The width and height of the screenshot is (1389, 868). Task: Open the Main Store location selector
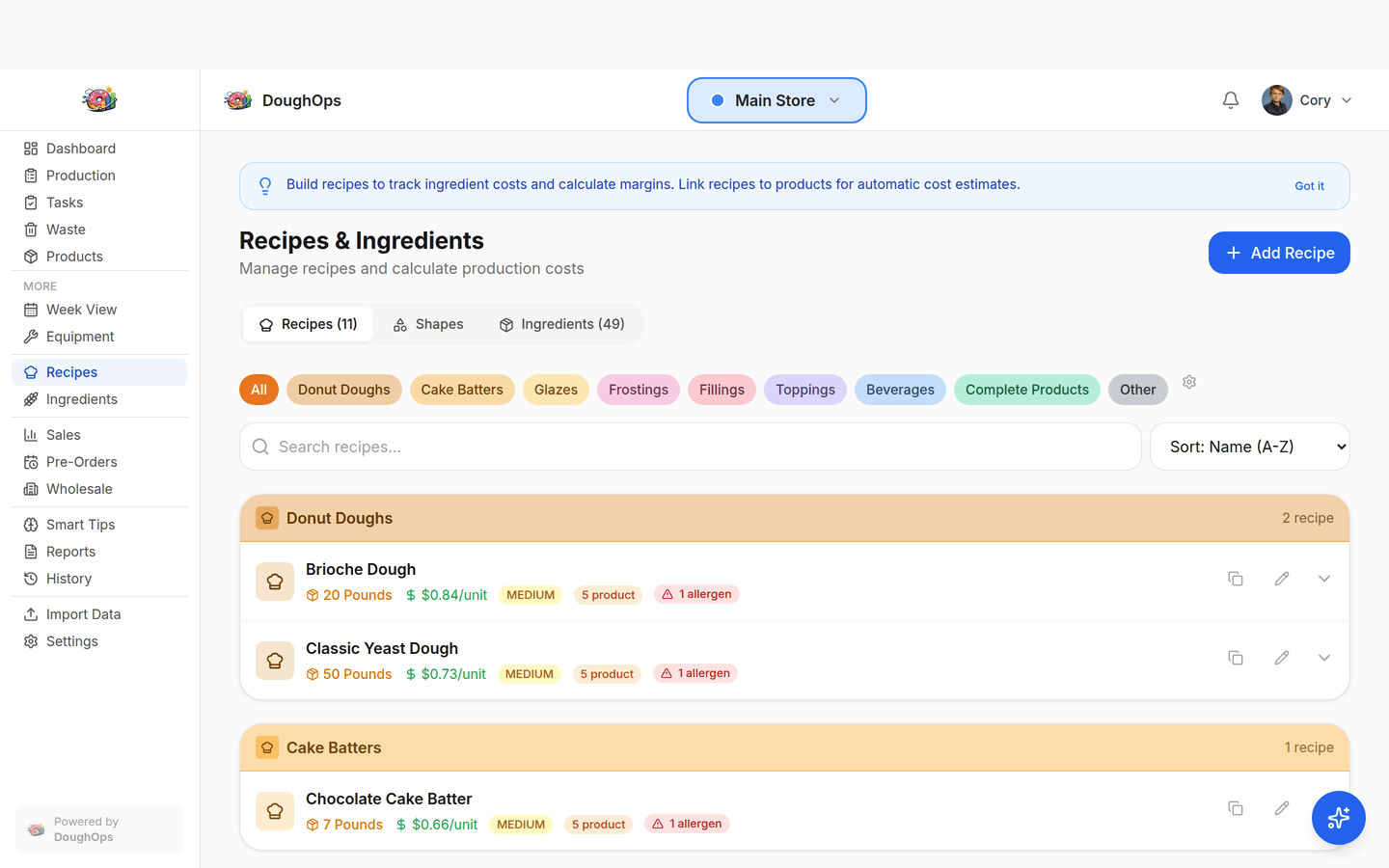(776, 99)
